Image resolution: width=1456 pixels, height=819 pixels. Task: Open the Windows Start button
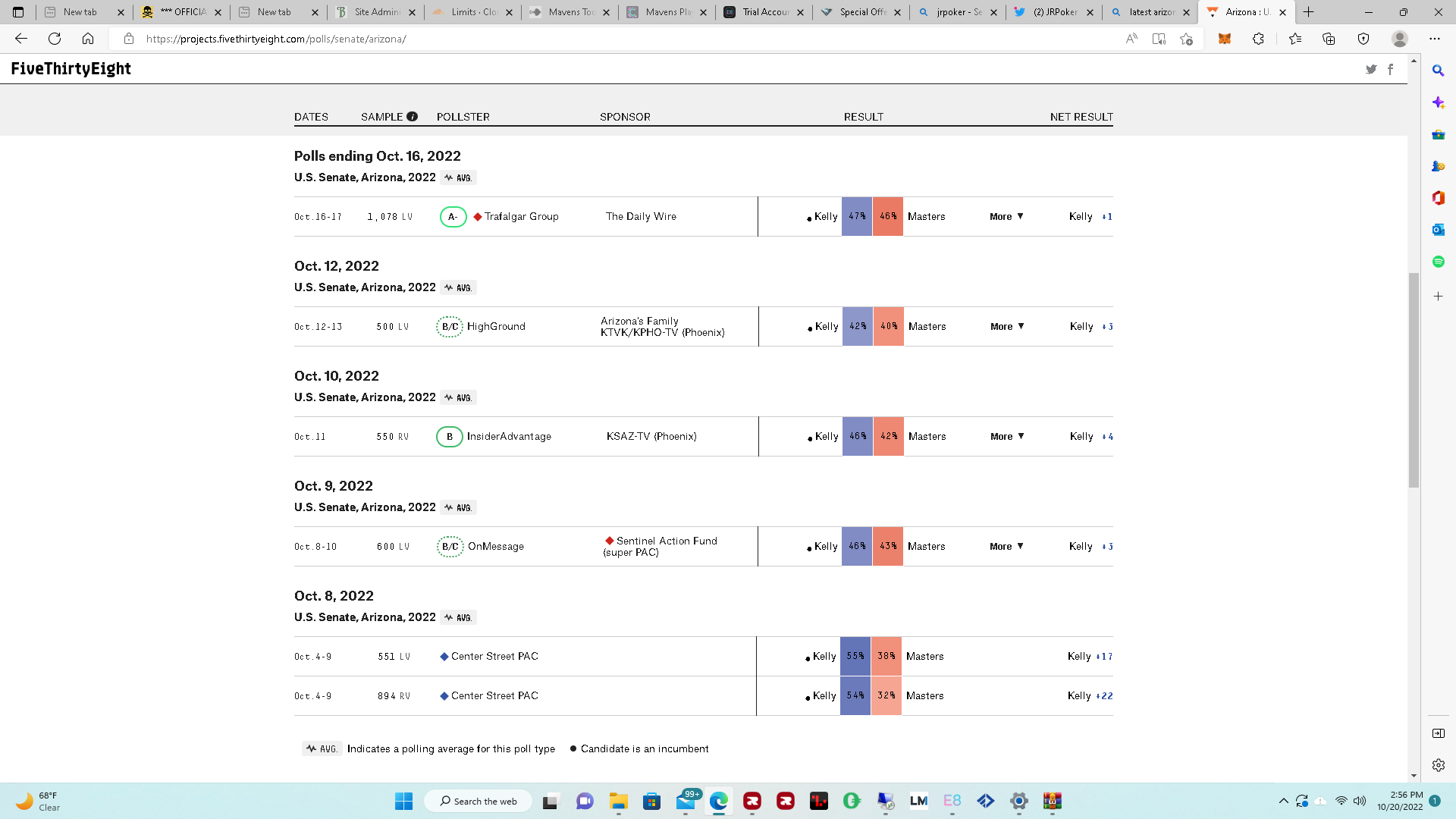pyautogui.click(x=403, y=801)
